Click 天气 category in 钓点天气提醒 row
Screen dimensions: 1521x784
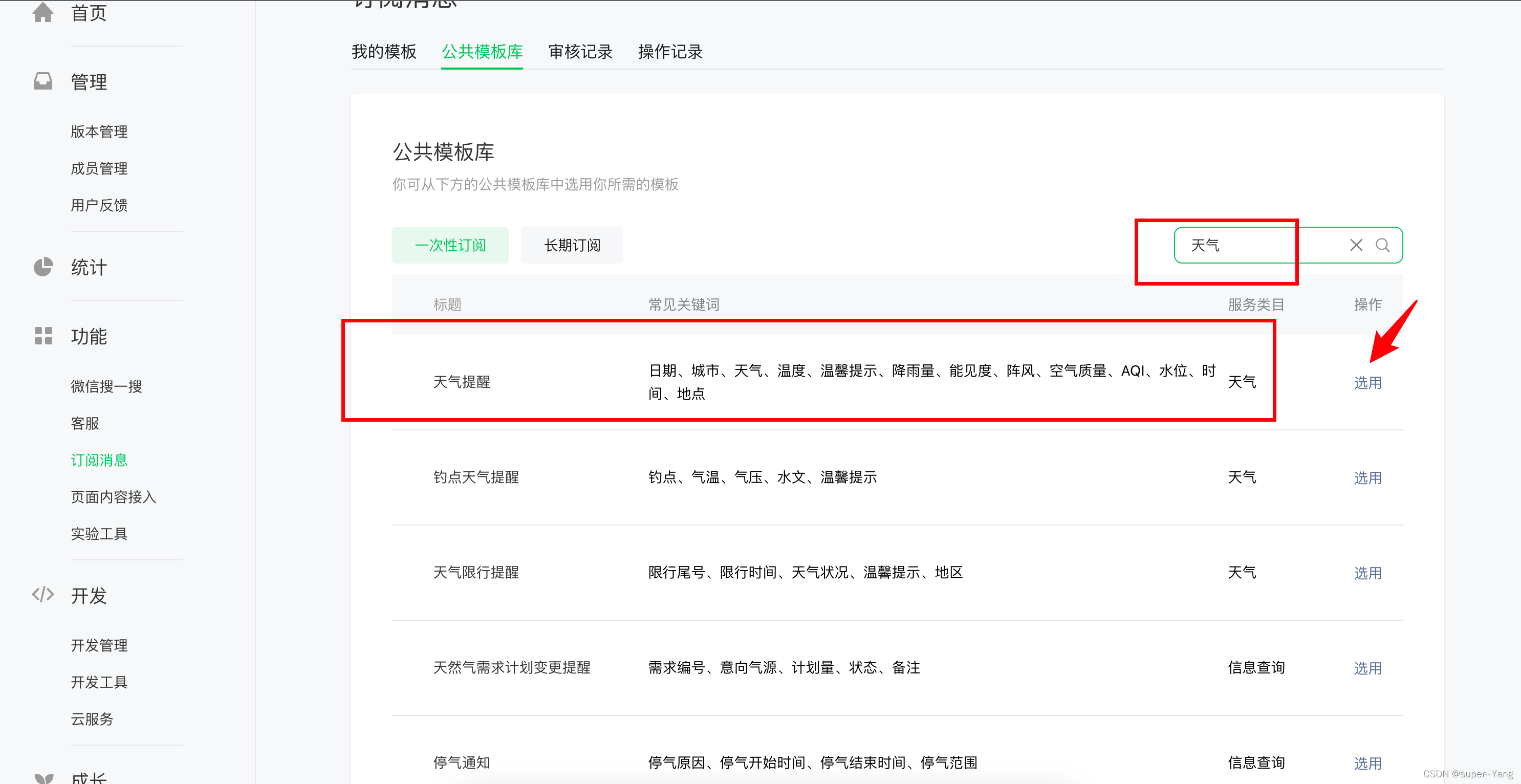[1242, 477]
